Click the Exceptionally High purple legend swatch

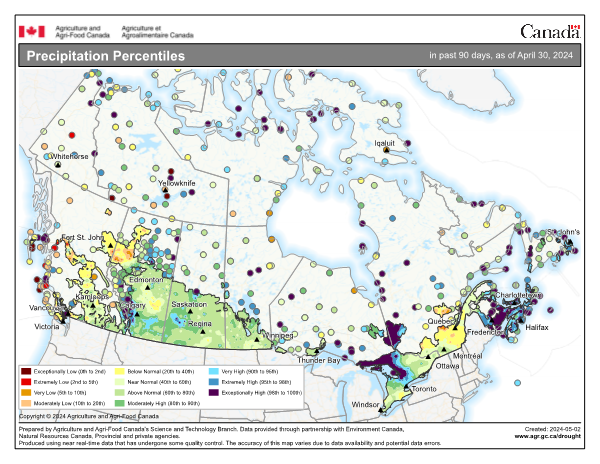[x=214, y=393]
